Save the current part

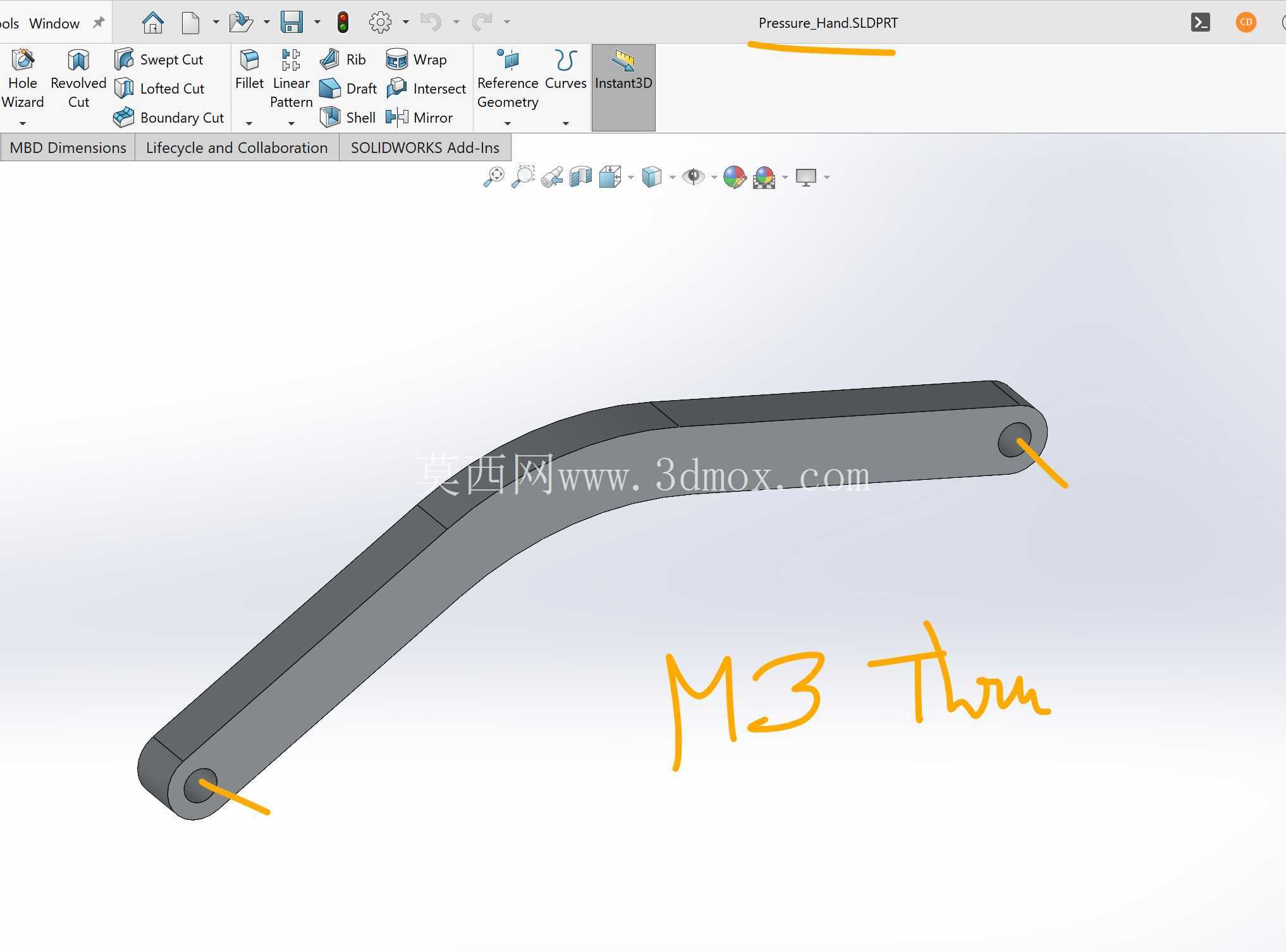(x=291, y=22)
